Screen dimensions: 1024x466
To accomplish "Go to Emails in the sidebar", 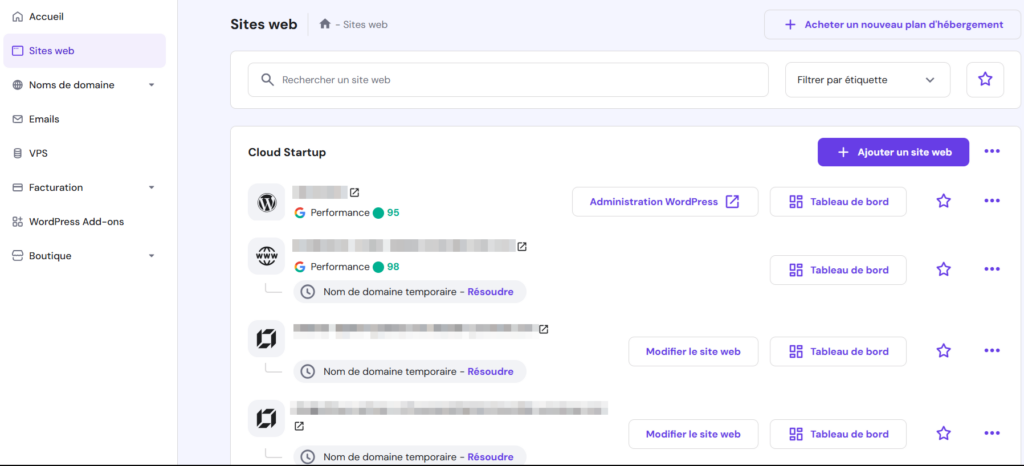I will click(44, 119).
